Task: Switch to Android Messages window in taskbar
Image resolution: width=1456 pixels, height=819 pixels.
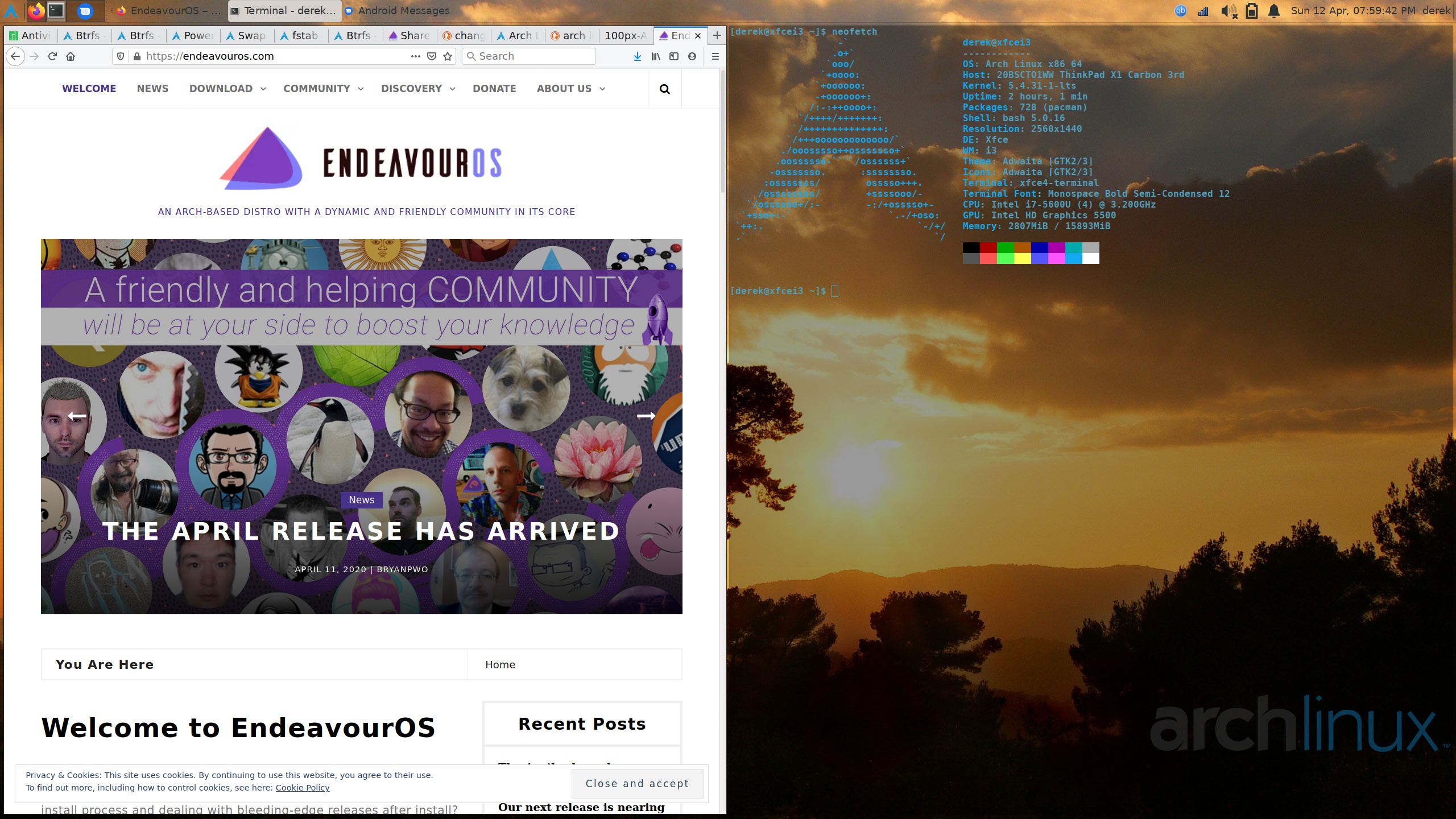Action: pos(398,10)
